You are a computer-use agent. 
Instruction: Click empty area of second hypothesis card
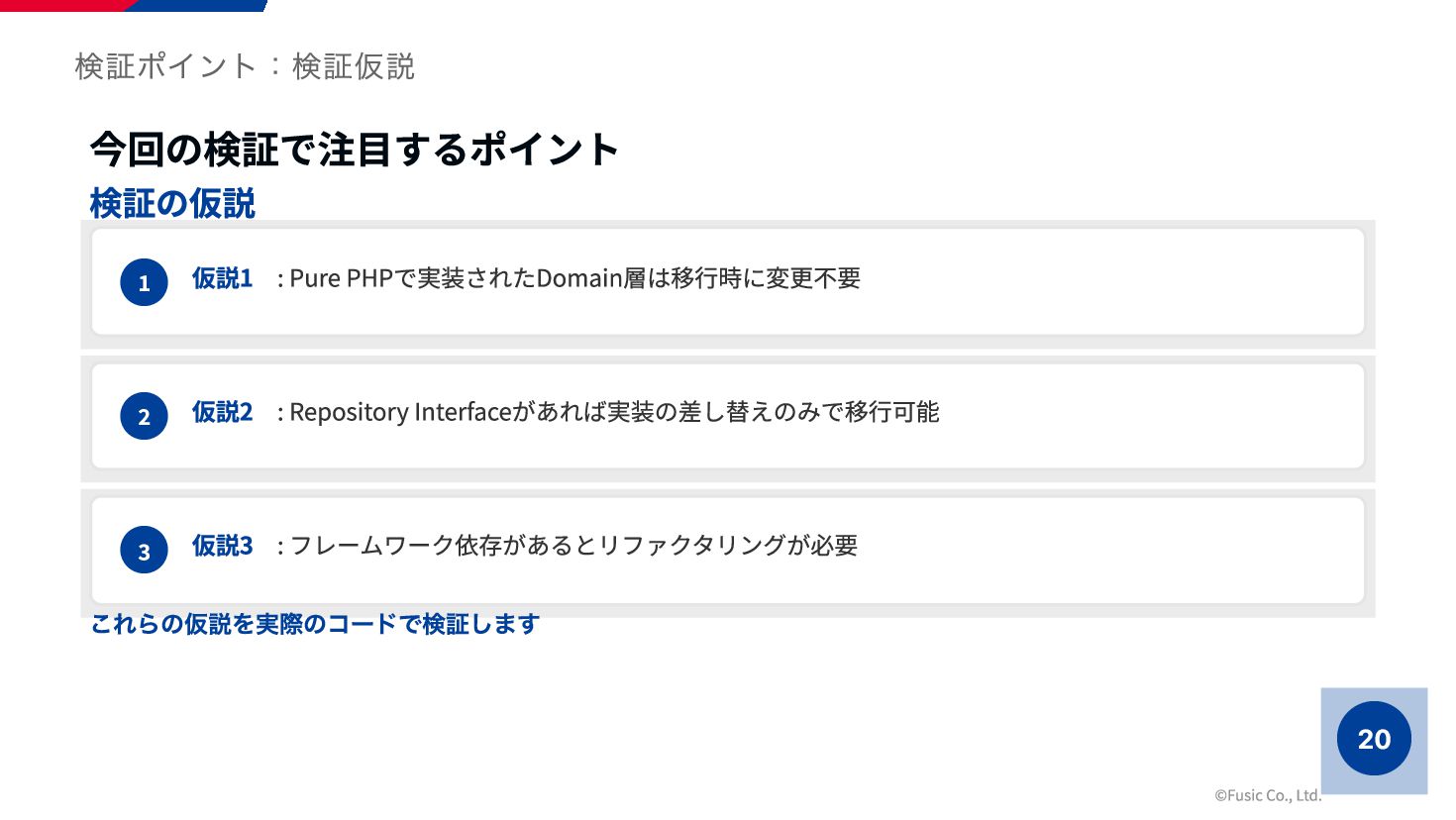(1149, 416)
